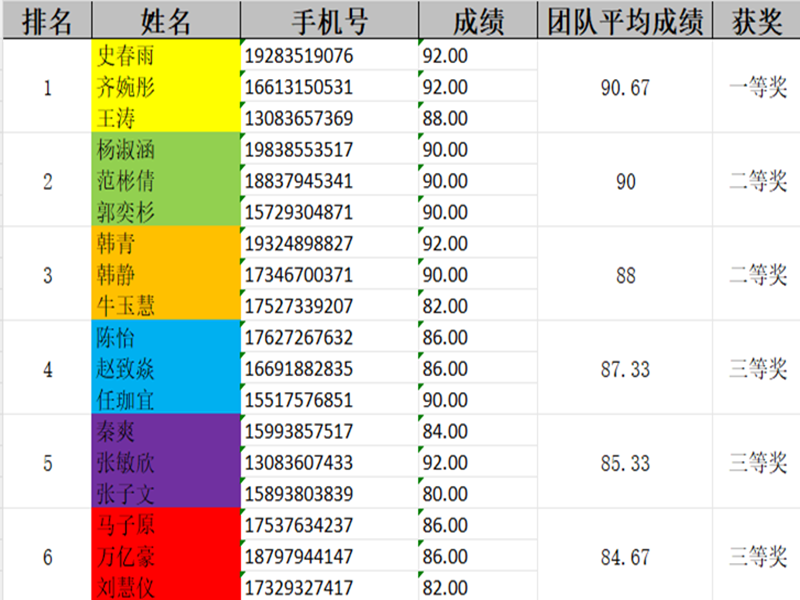Click score 82.00 in 牛玉慧's row

(x=478, y=305)
